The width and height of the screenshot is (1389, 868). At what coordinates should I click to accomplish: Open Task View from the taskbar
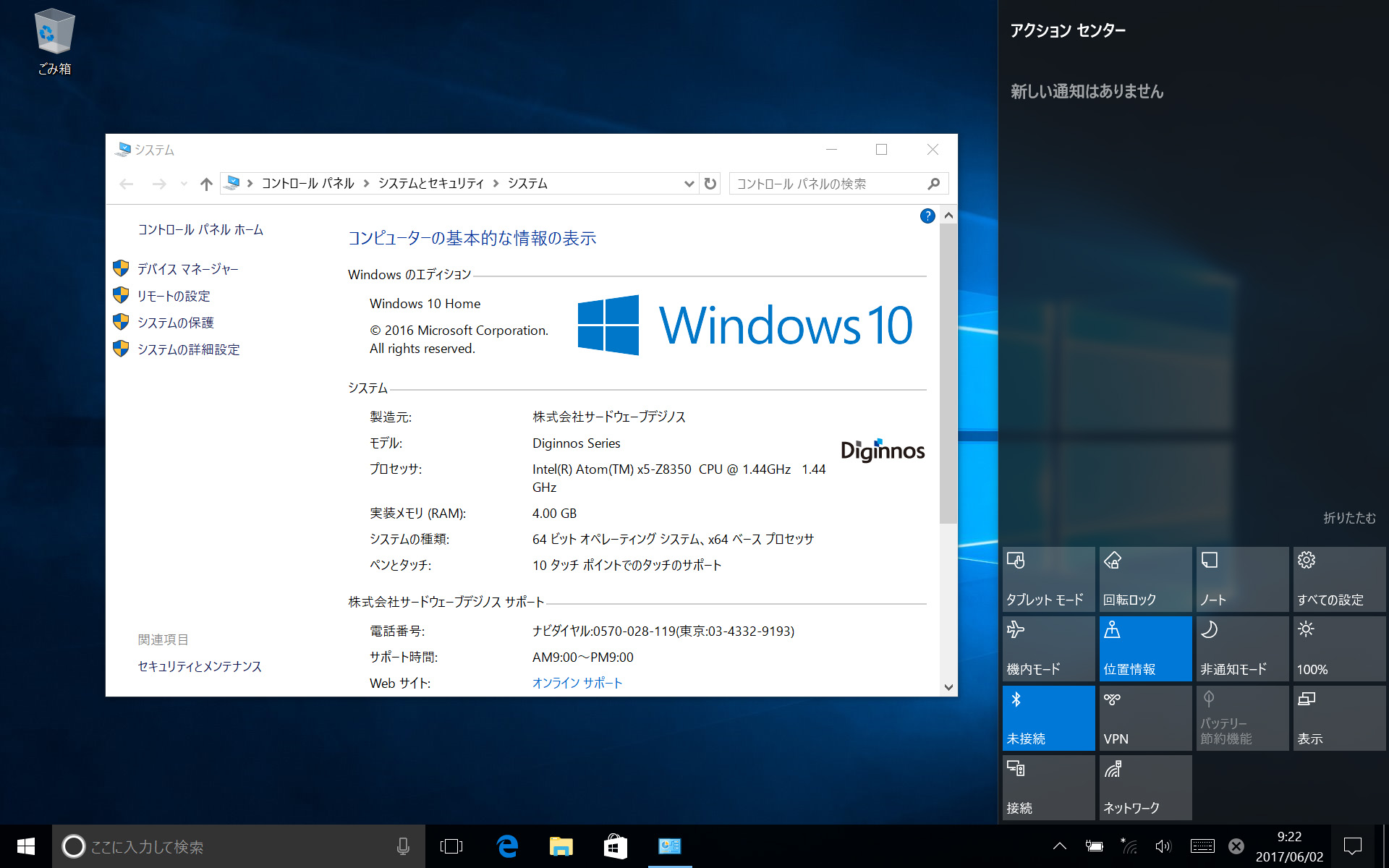(451, 846)
